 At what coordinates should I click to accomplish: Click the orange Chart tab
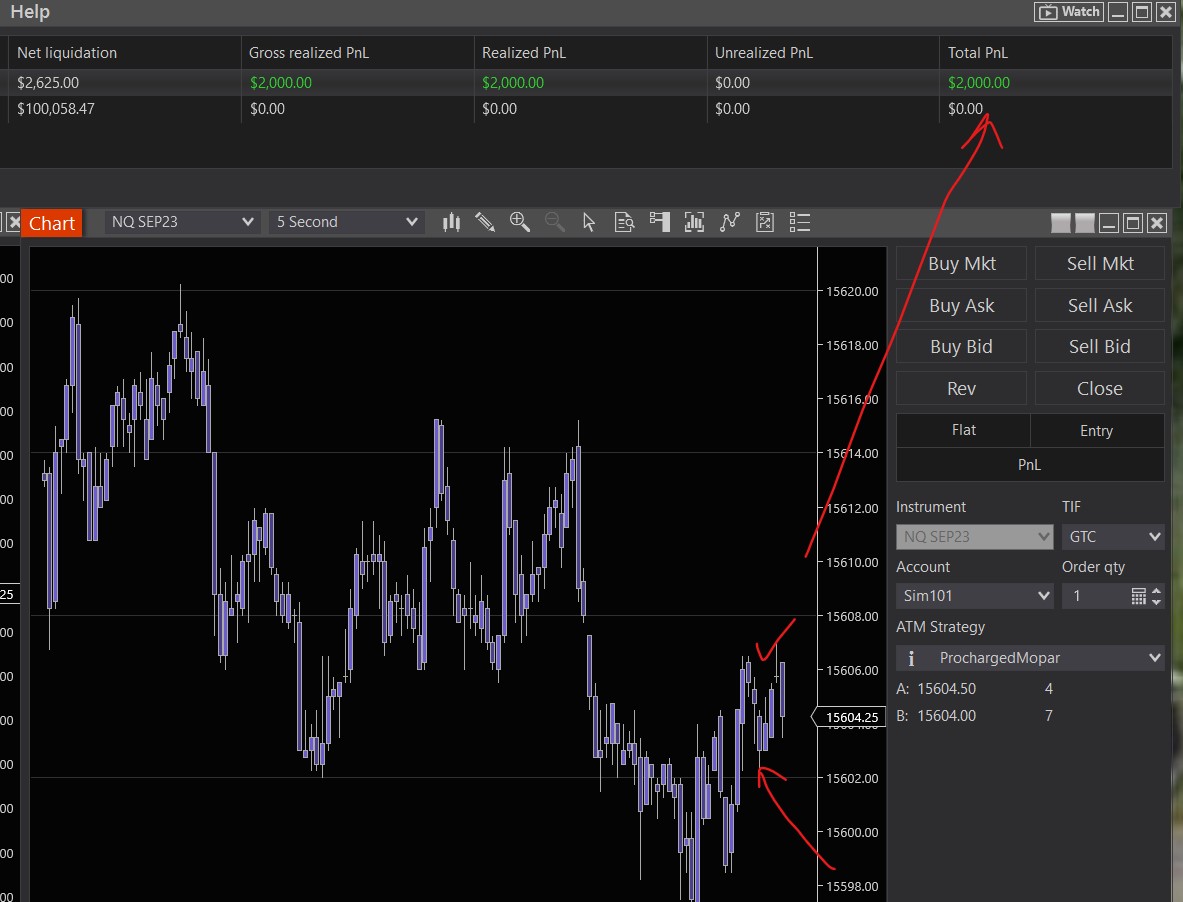(x=52, y=223)
